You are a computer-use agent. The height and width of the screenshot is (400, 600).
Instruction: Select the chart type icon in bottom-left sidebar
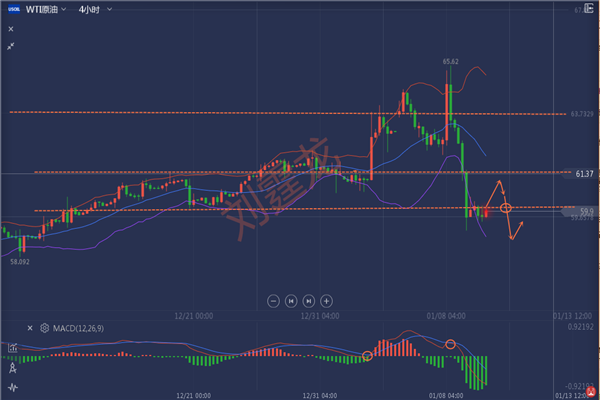point(11,348)
